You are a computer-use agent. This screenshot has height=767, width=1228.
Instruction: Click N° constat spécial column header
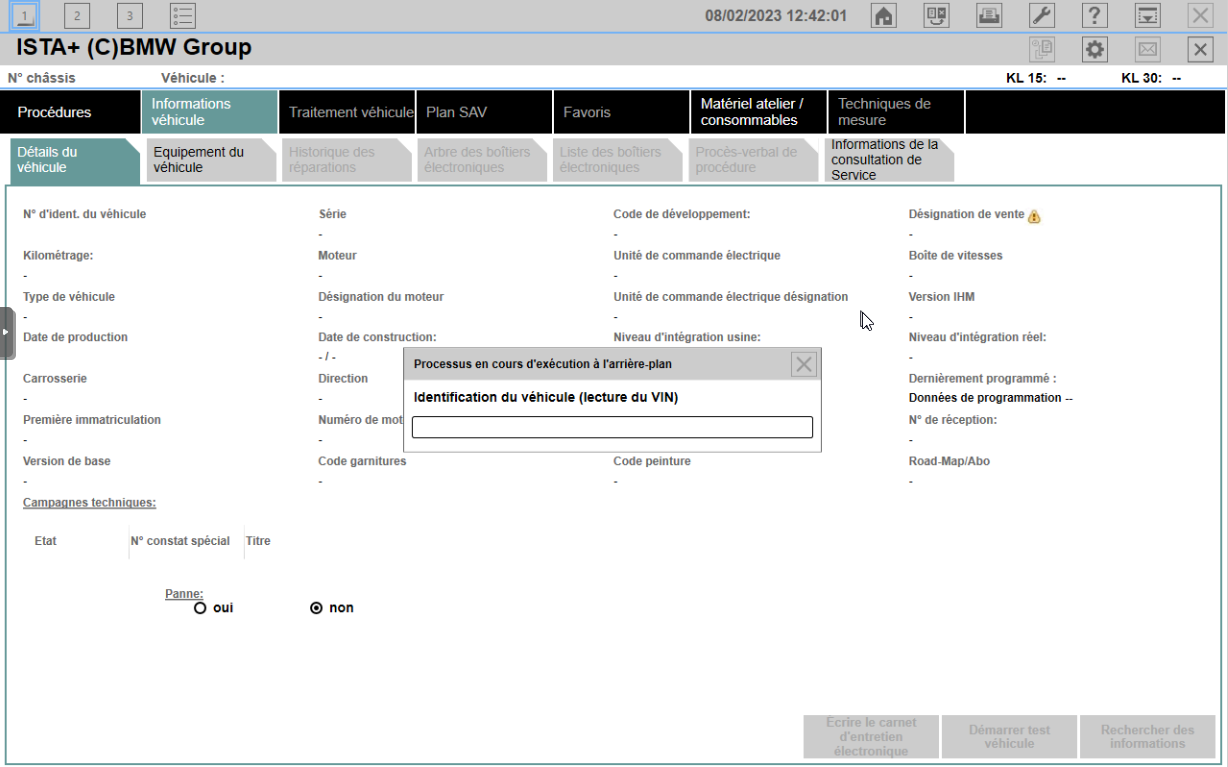180,541
